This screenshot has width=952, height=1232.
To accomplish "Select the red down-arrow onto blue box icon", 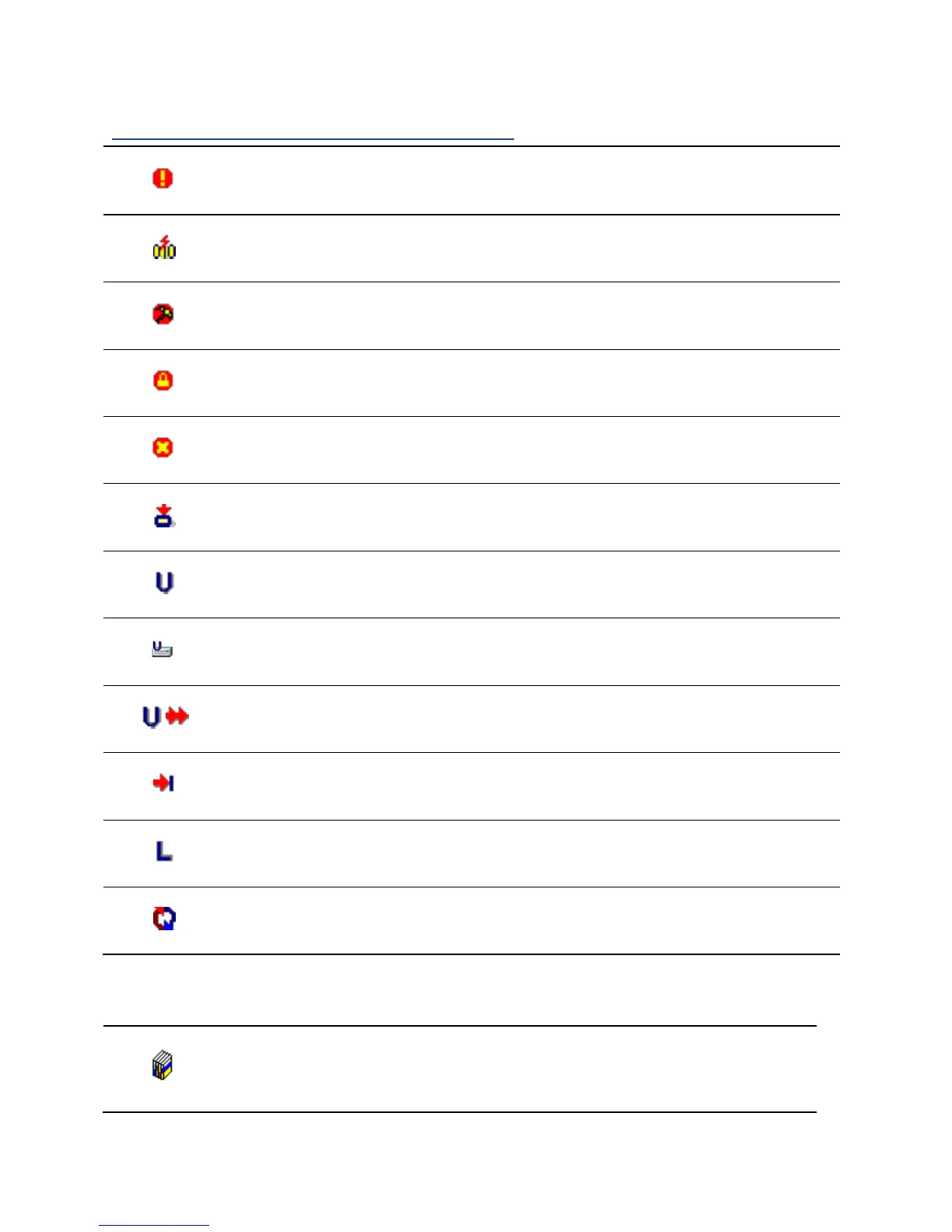I will pos(163,516).
